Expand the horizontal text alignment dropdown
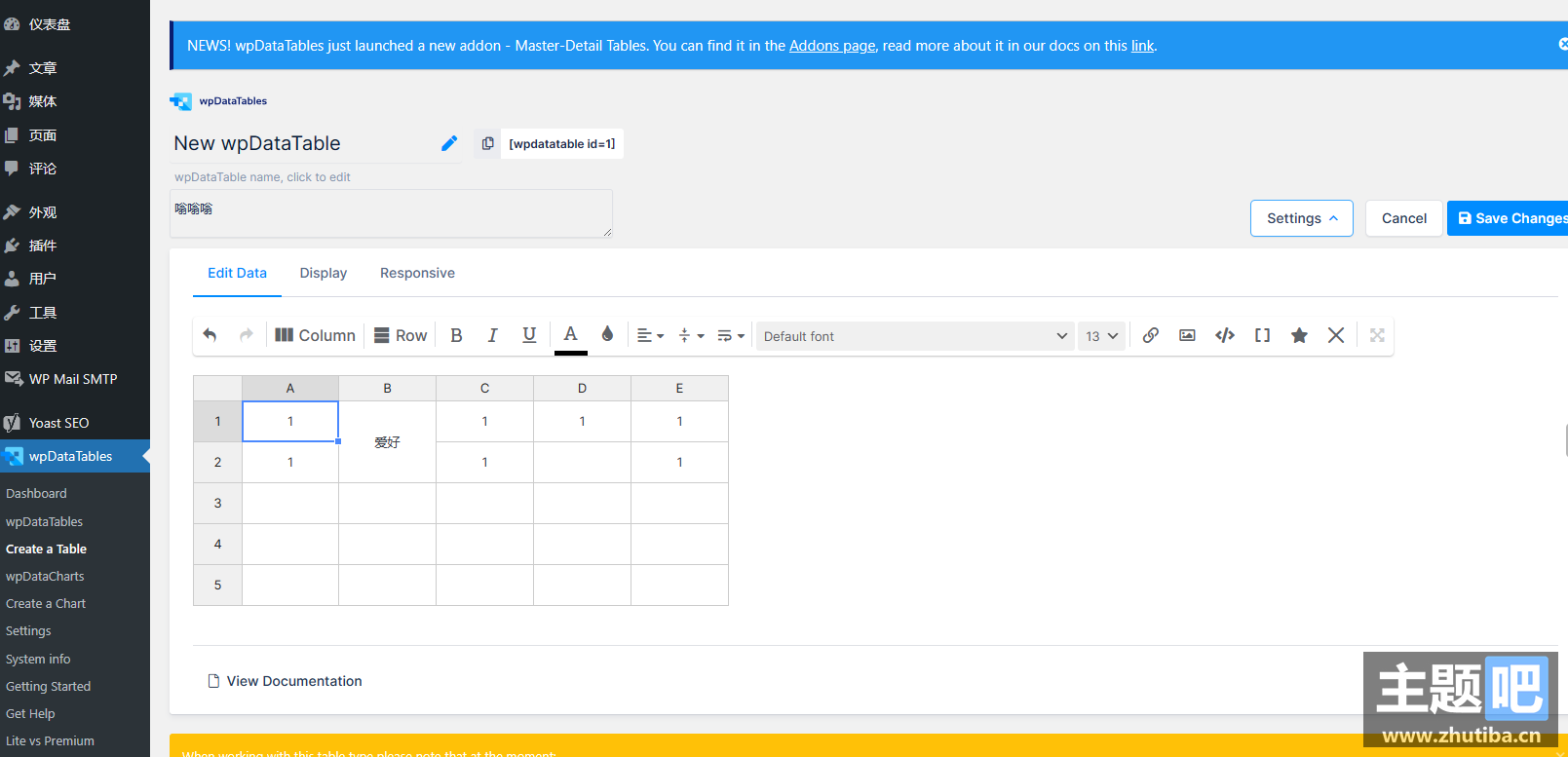1568x757 pixels. (650, 335)
